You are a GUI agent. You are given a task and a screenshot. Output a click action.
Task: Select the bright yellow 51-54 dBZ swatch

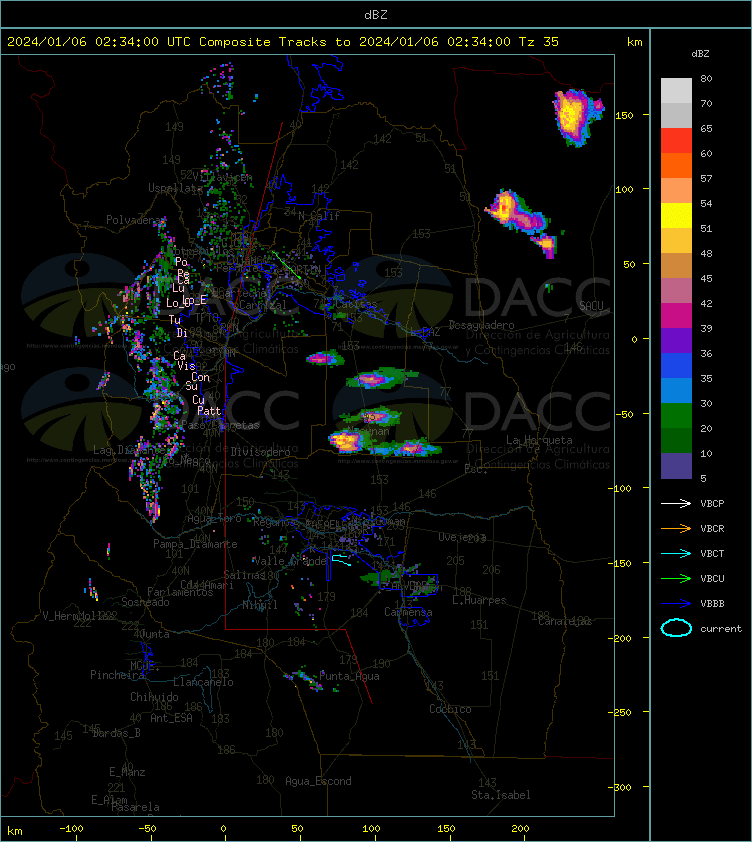(676, 216)
